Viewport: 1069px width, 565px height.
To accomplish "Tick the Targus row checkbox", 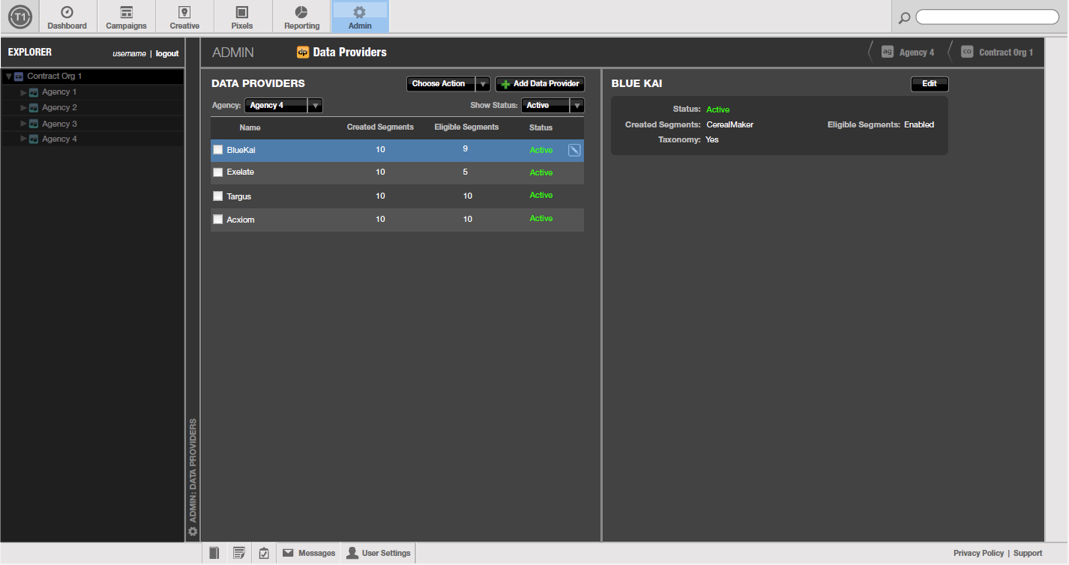I will tap(218, 196).
